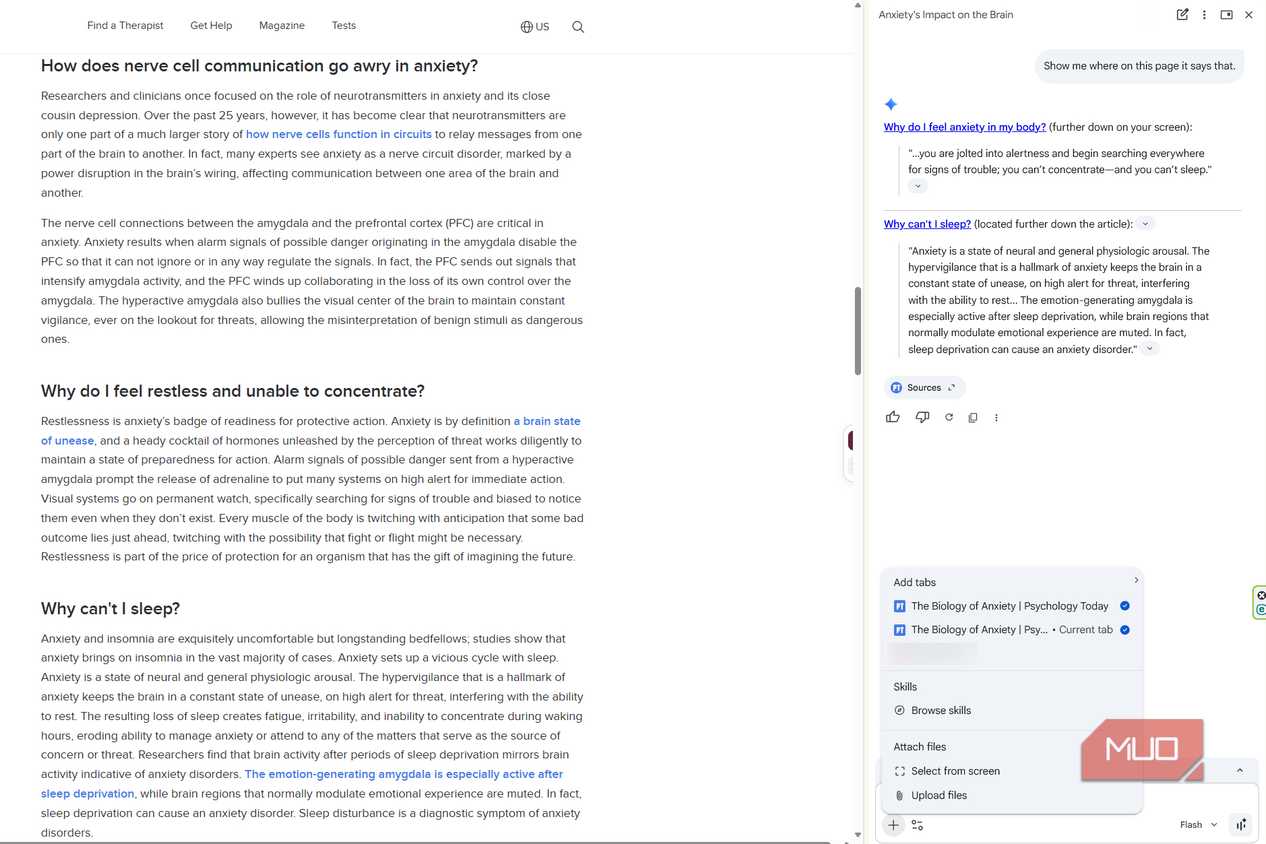Open the Gemini panel's header three-dot menu

point(1204,15)
